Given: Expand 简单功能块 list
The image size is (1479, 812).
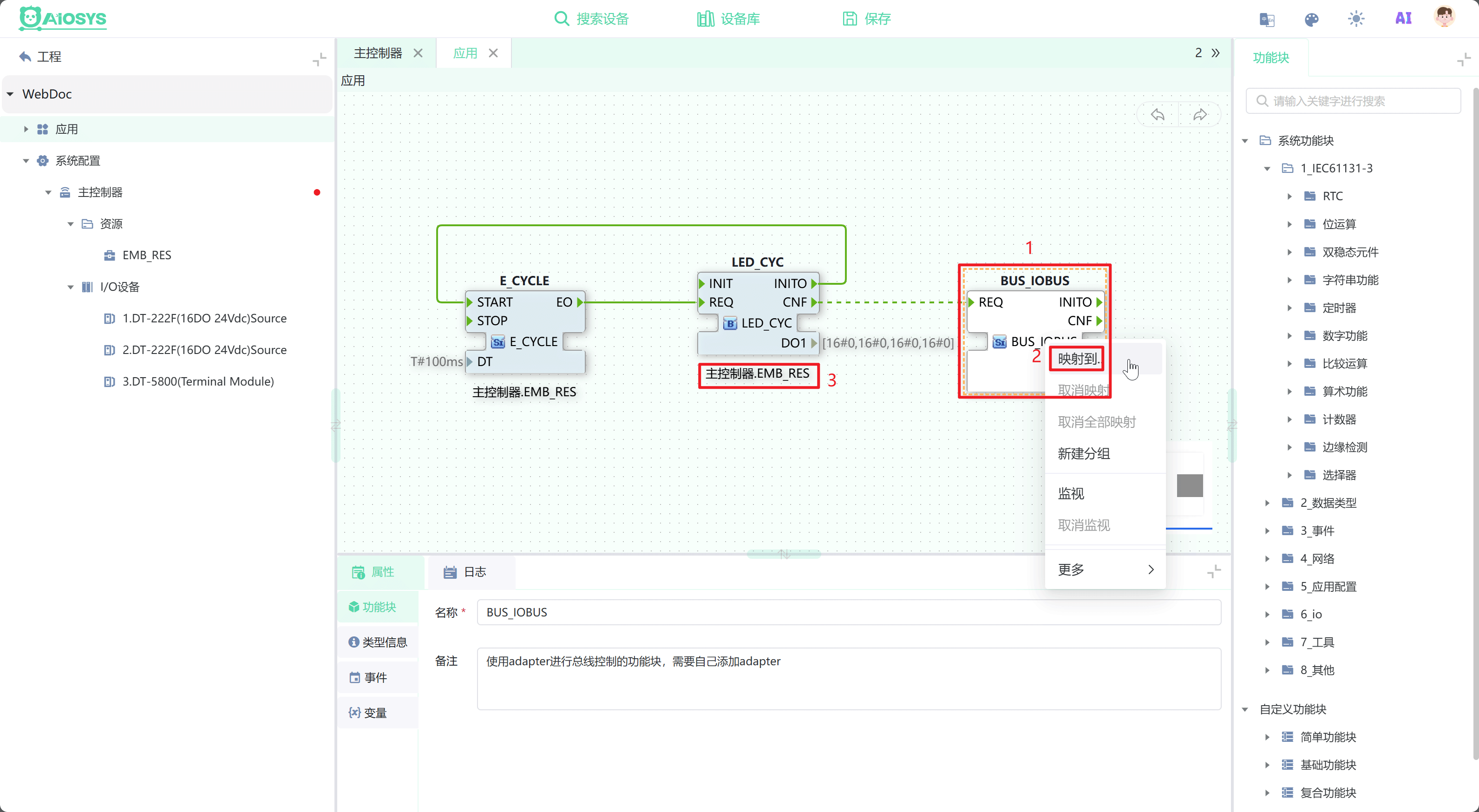Looking at the screenshot, I should [1267, 737].
